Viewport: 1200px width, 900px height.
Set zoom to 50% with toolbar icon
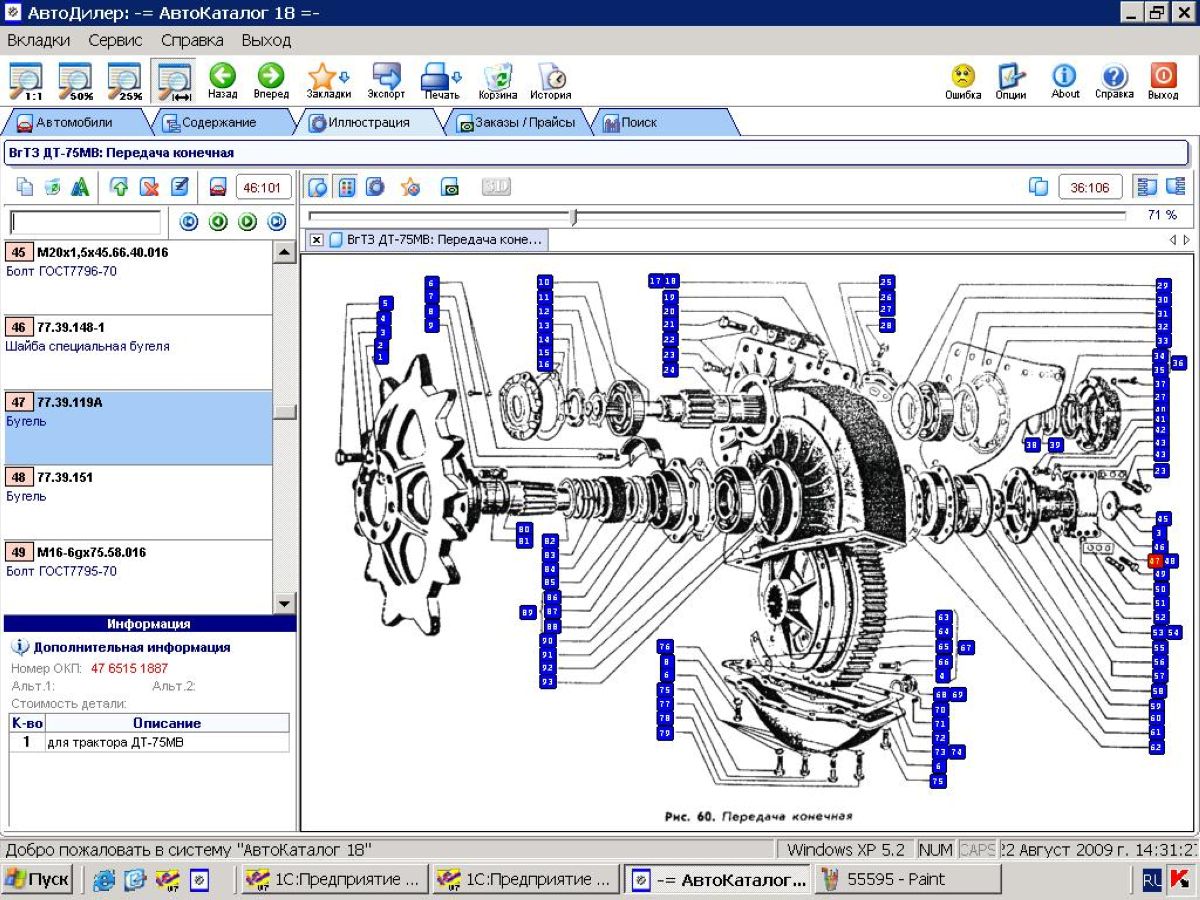point(75,80)
